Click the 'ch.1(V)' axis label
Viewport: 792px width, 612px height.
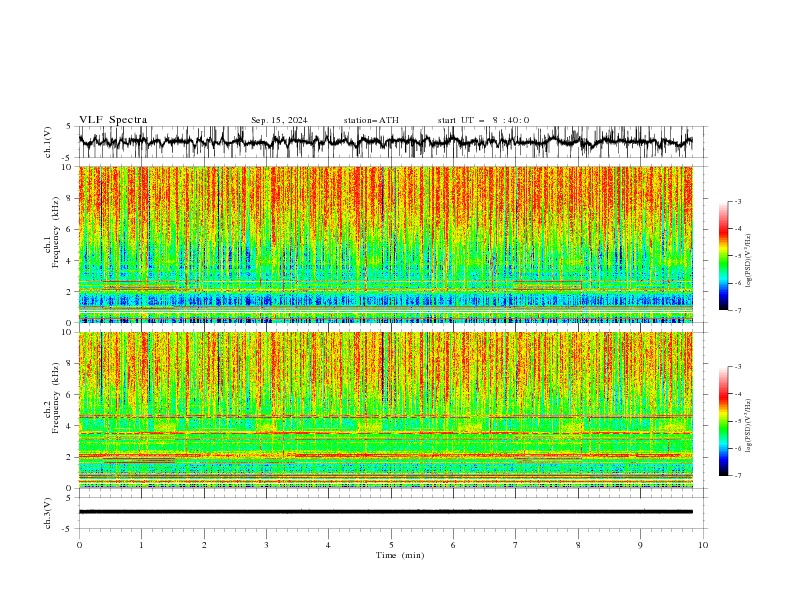pyautogui.click(x=48, y=142)
